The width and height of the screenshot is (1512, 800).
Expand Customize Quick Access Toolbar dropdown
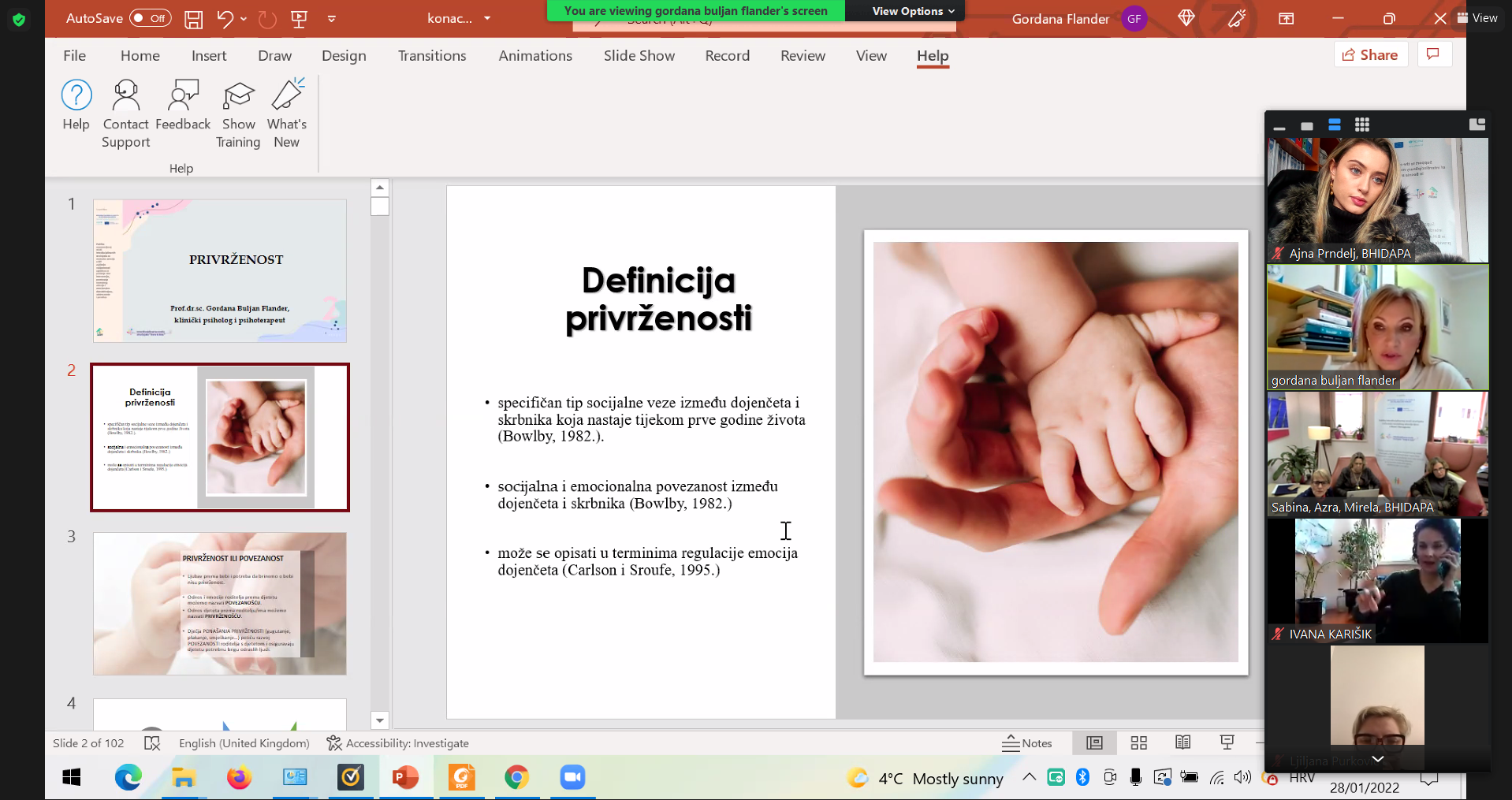click(332, 19)
